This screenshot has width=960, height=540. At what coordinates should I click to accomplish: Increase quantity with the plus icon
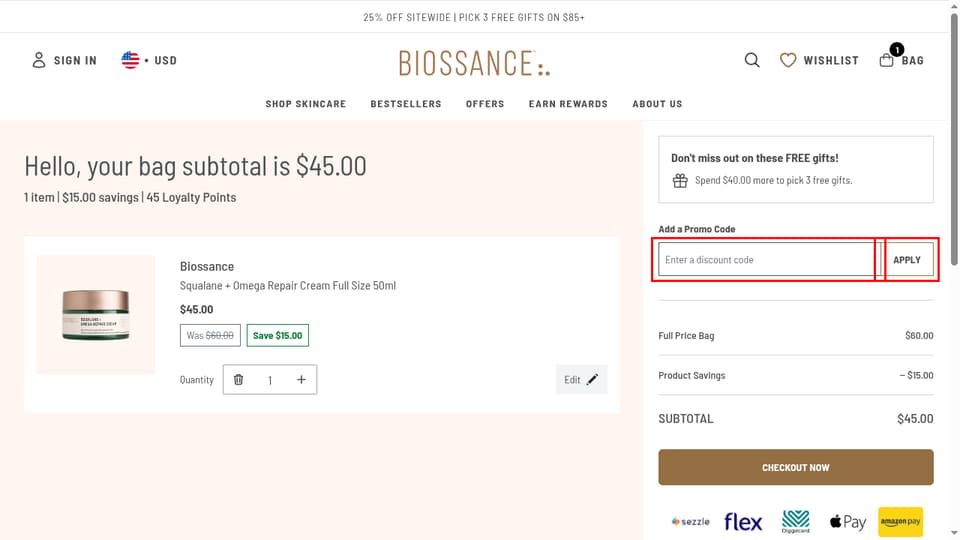point(301,380)
